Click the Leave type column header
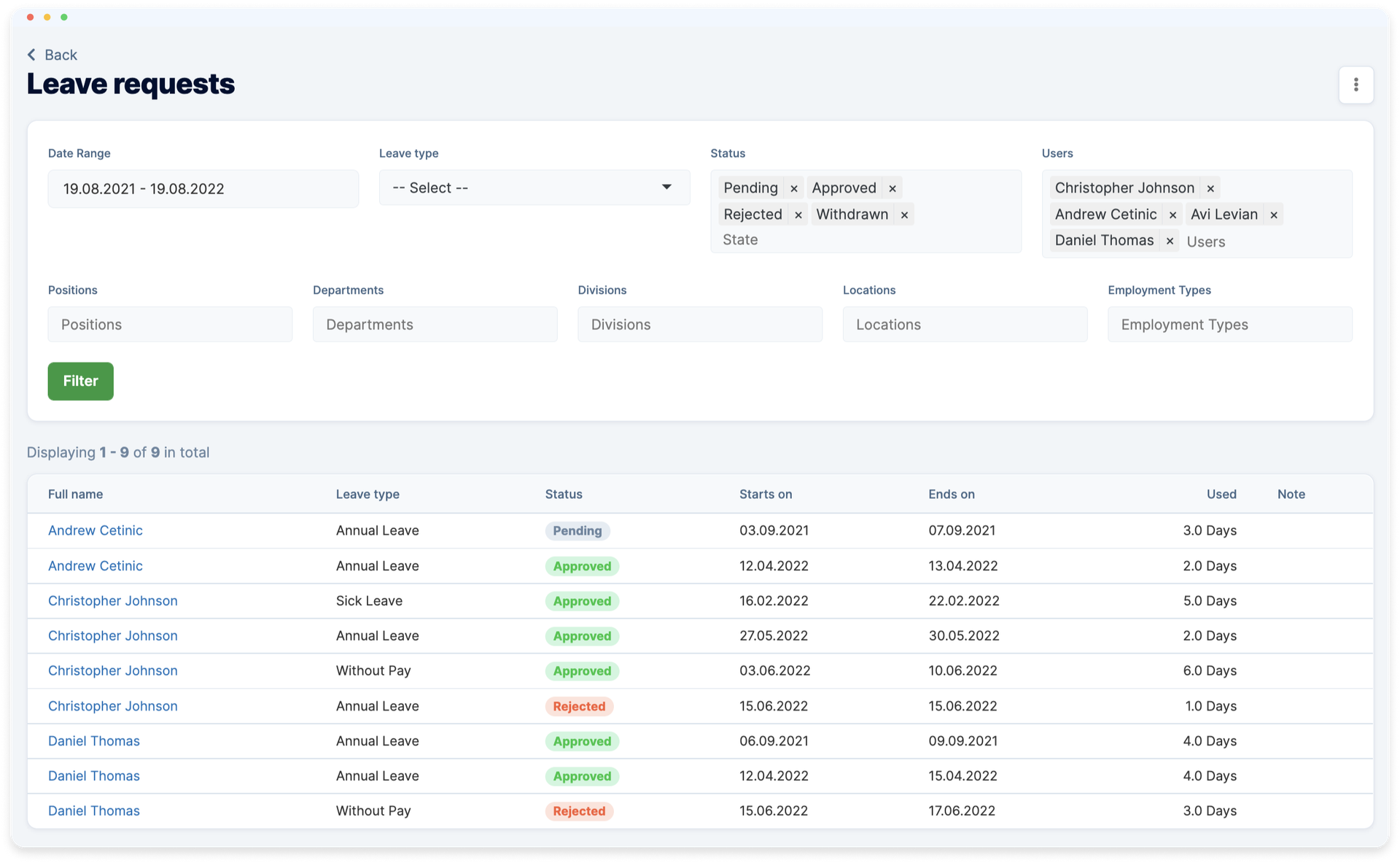The height and width of the screenshot is (863, 1400). [x=367, y=494]
